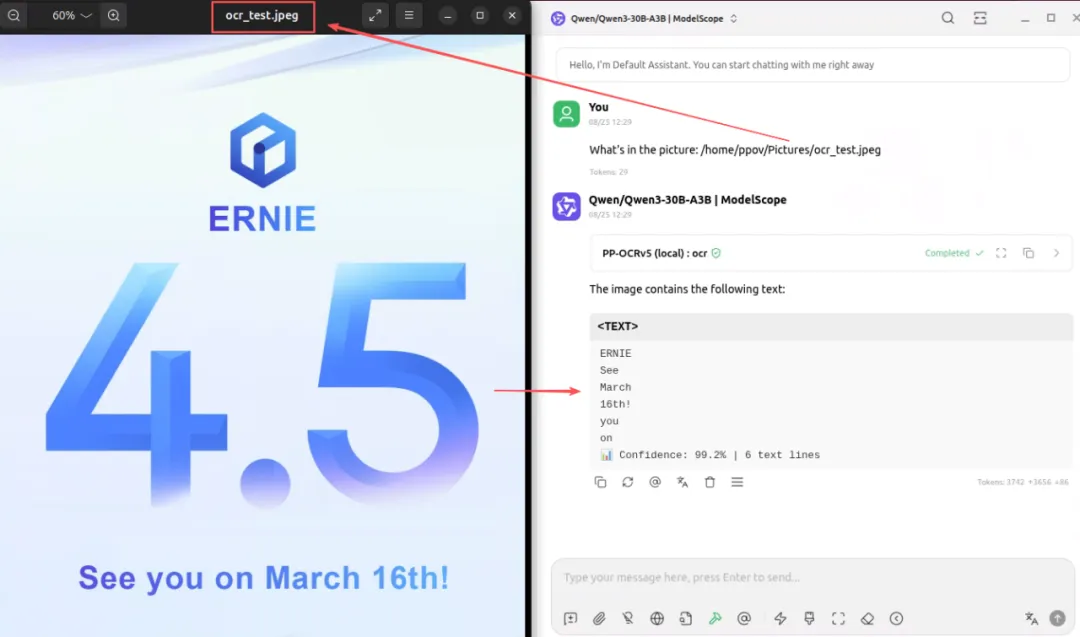Copy the OCR tool call result
The width and height of the screenshot is (1080, 637).
click(1028, 253)
